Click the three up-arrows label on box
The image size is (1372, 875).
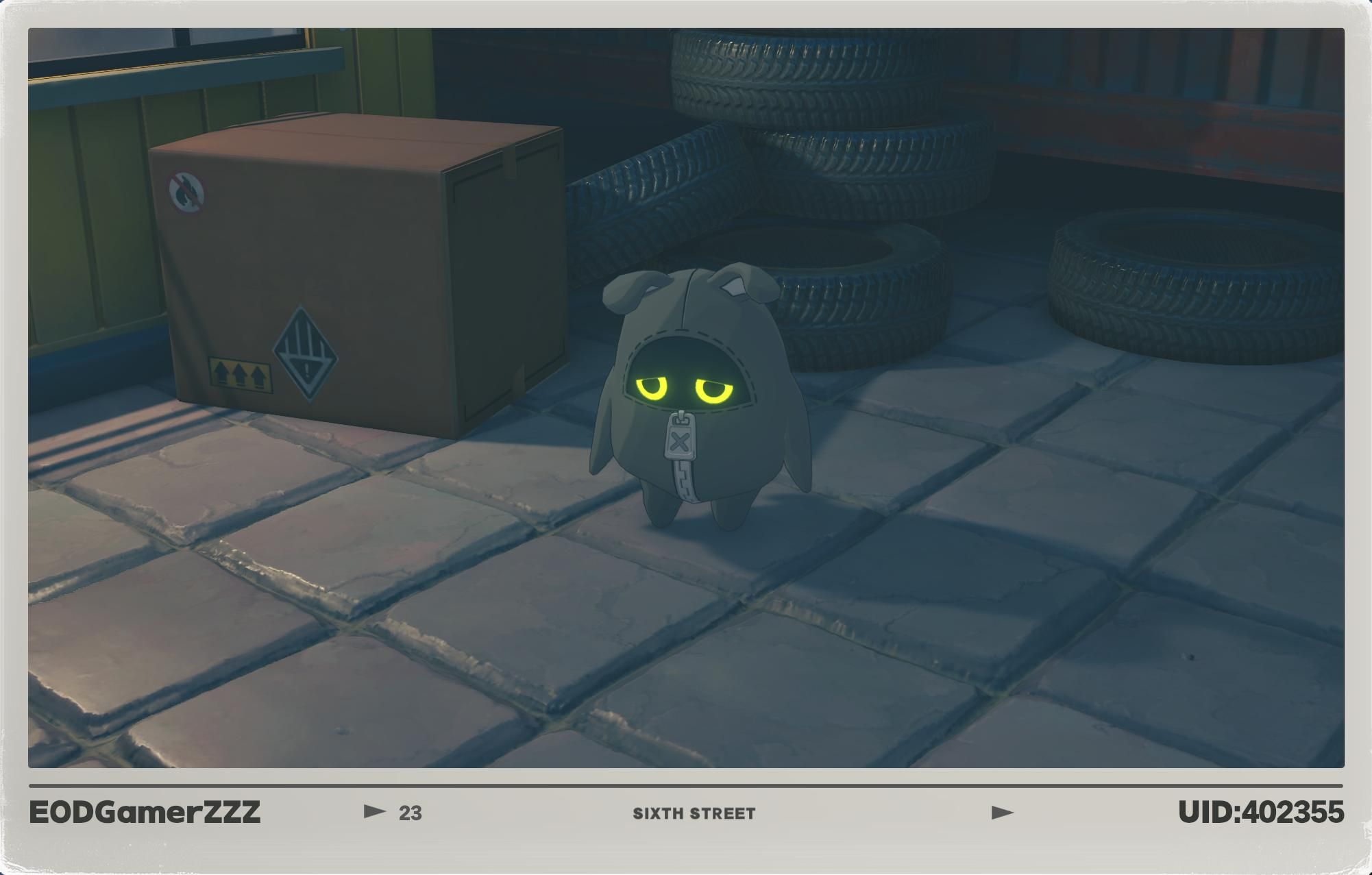(240, 375)
